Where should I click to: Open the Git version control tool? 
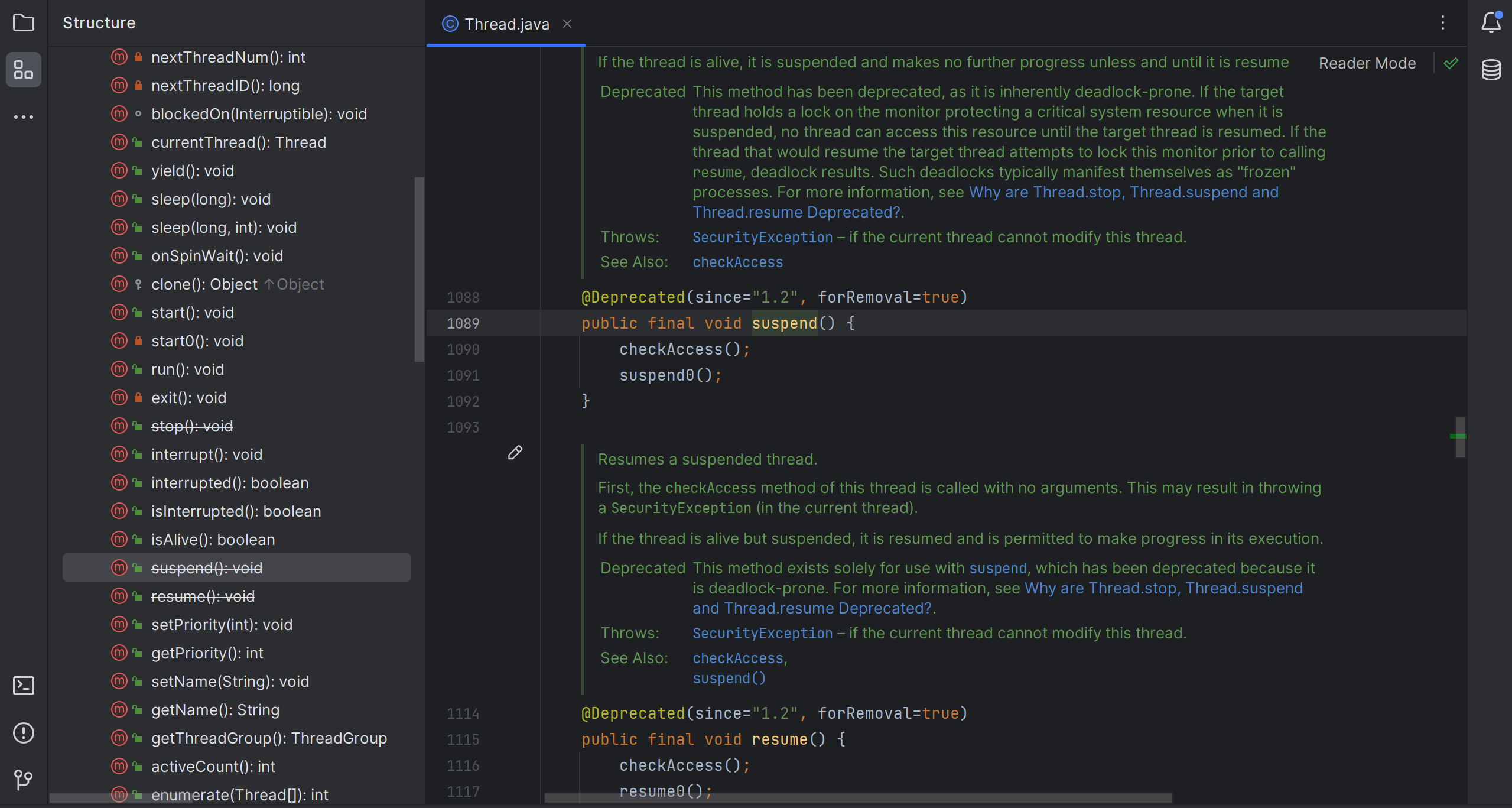click(x=24, y=779)
